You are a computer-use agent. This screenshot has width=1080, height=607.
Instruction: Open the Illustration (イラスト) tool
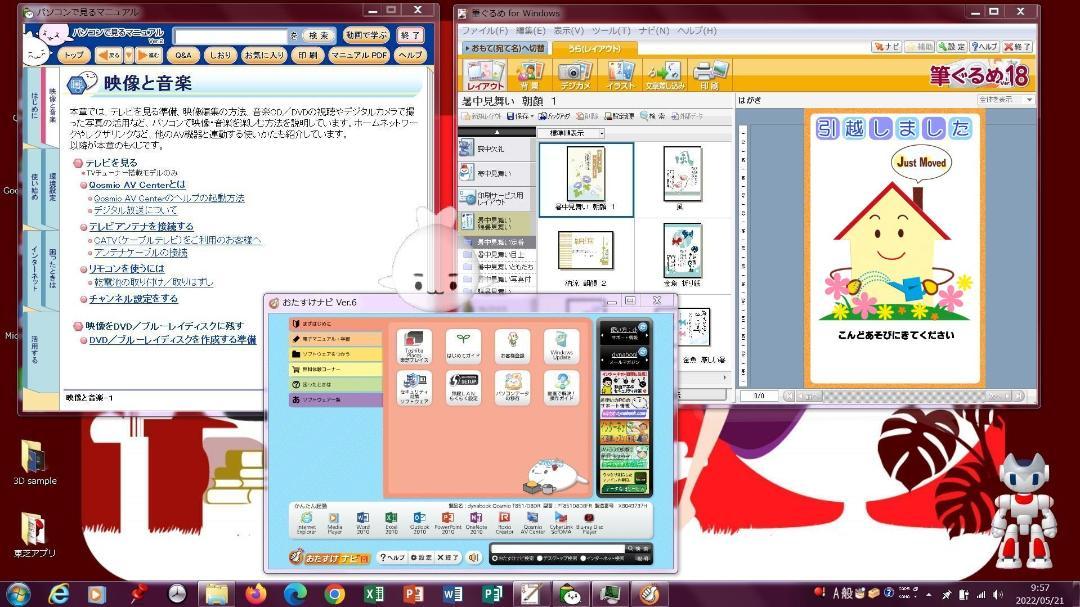(x=621, y=75)
